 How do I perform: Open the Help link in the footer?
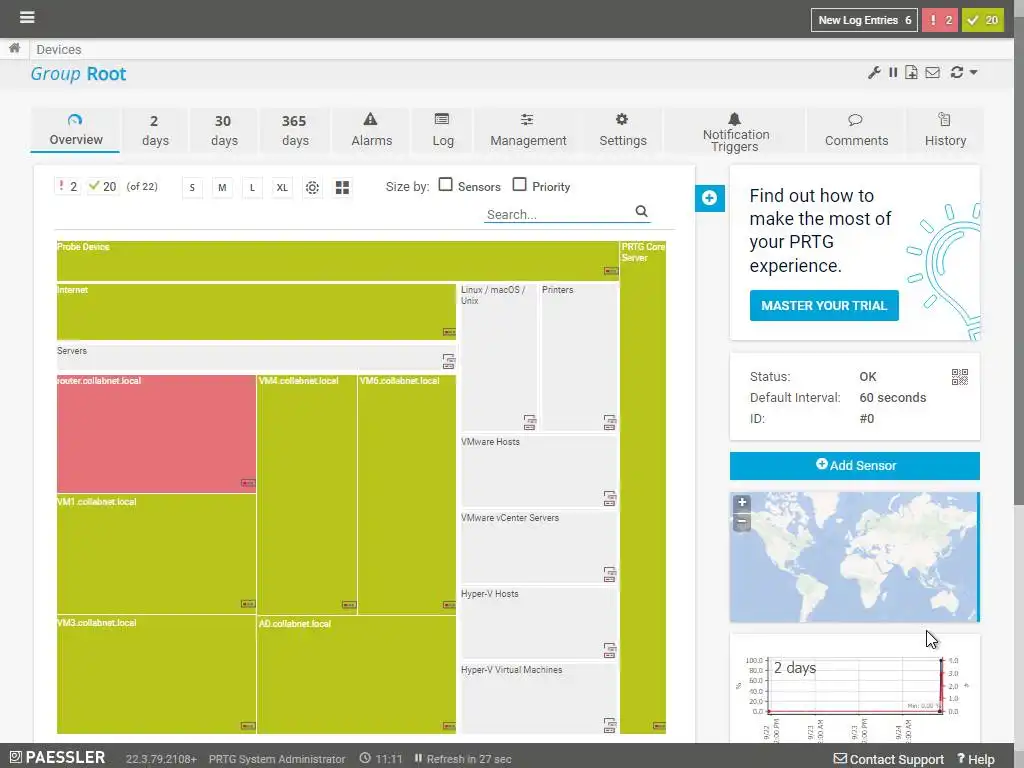[x=976, y=759]
